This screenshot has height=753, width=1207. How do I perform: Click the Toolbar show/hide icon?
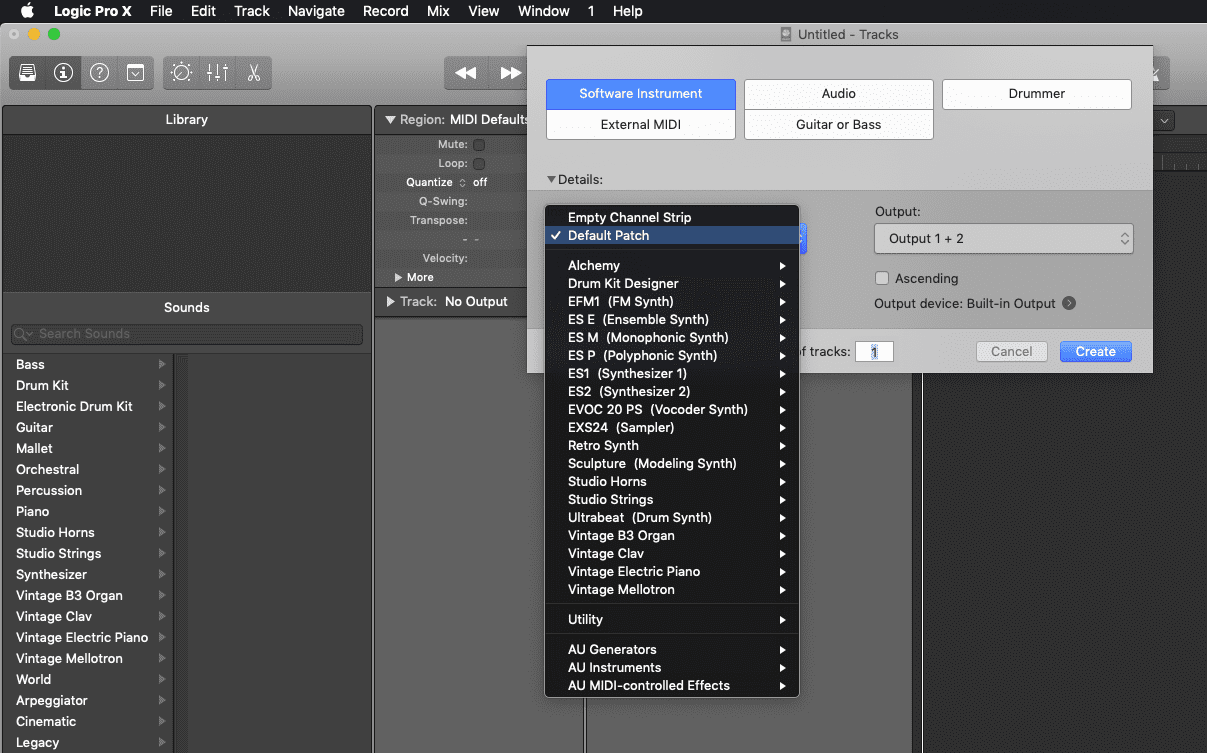click(135, 73)
